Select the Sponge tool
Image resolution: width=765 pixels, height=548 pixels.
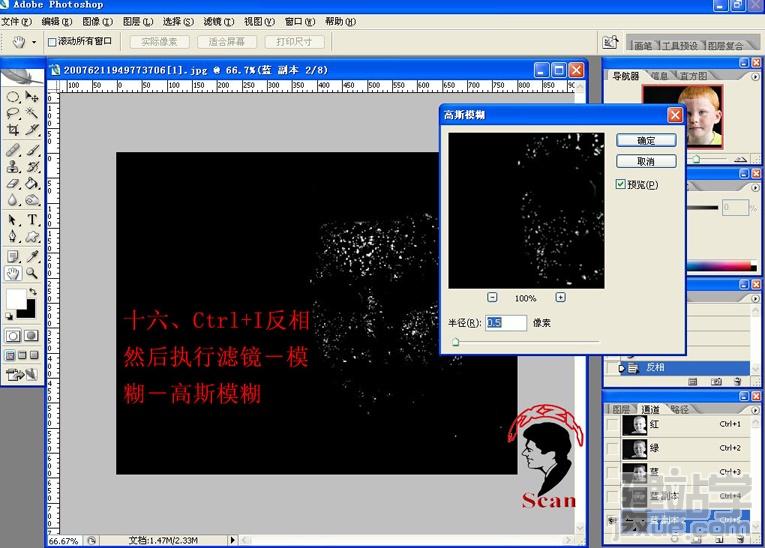(x=31, y=200)
